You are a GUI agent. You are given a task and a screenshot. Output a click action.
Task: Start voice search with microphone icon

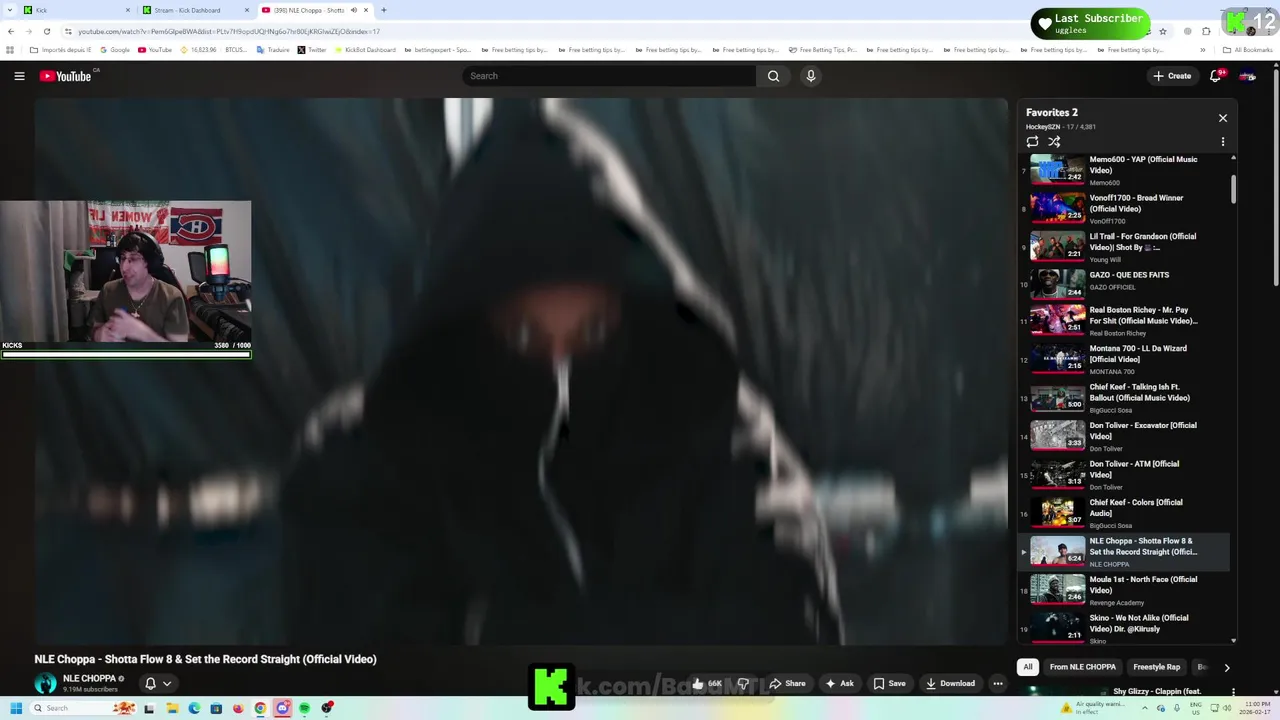click(x=811, y=76)
